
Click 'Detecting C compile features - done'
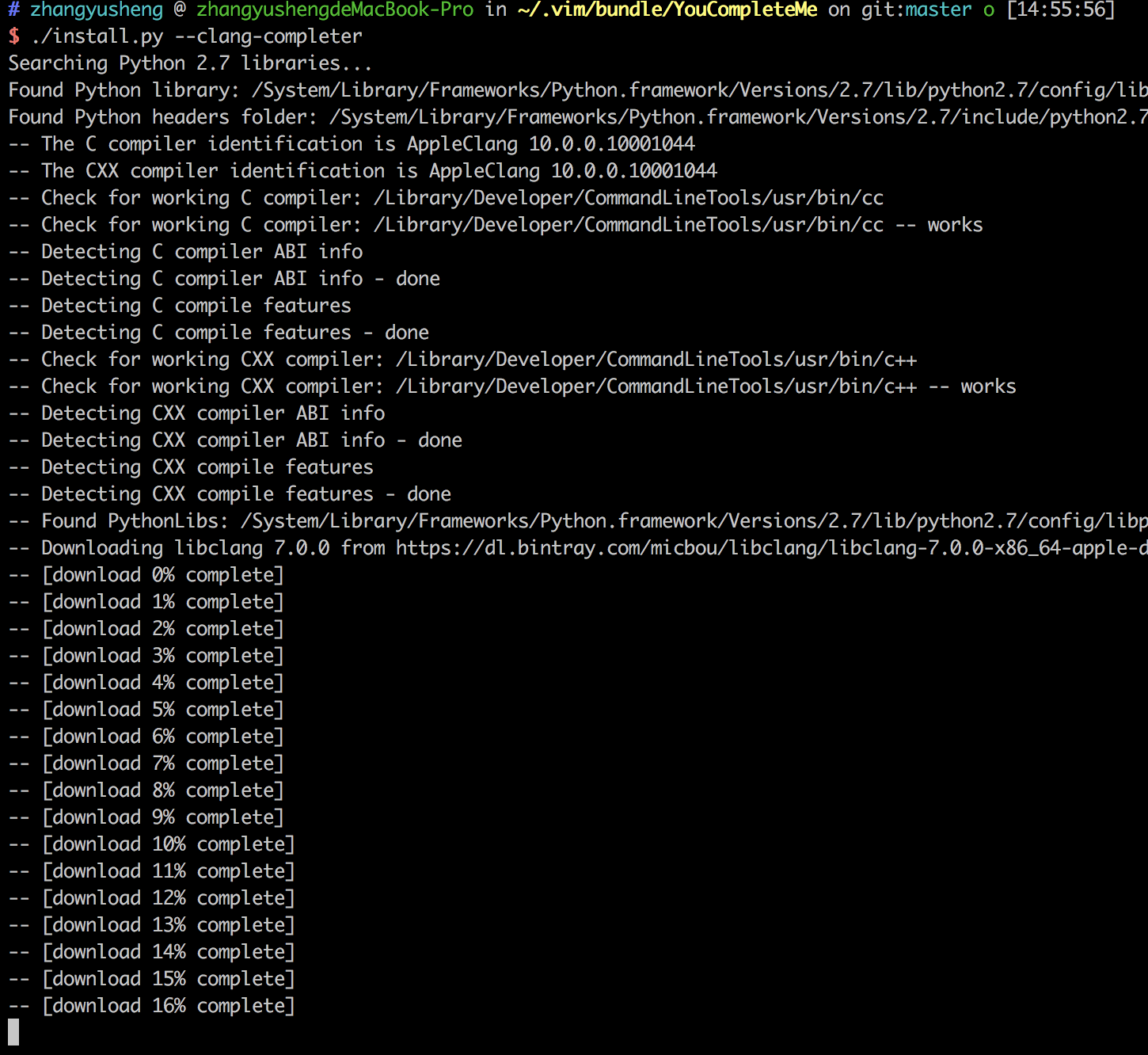point(219,333)
